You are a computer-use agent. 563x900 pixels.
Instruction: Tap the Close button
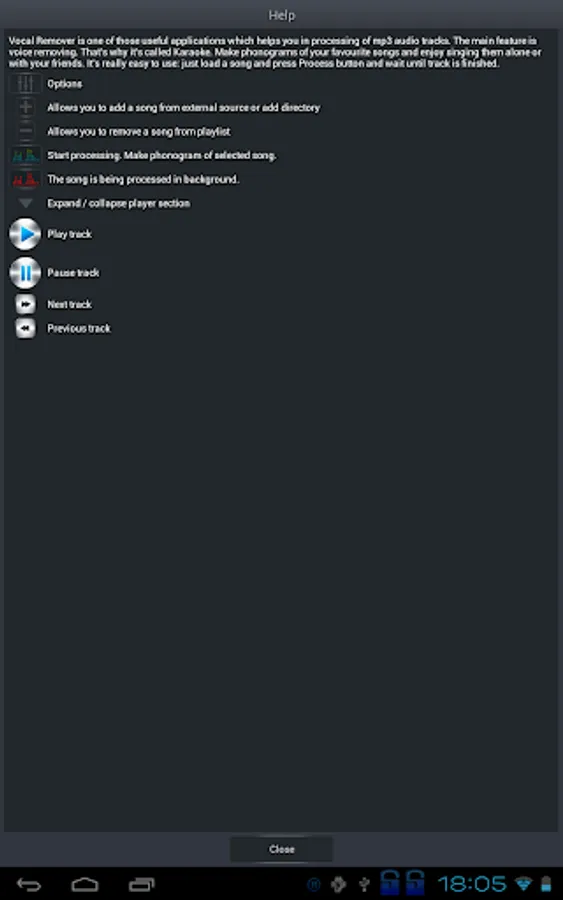pos(281,849)
